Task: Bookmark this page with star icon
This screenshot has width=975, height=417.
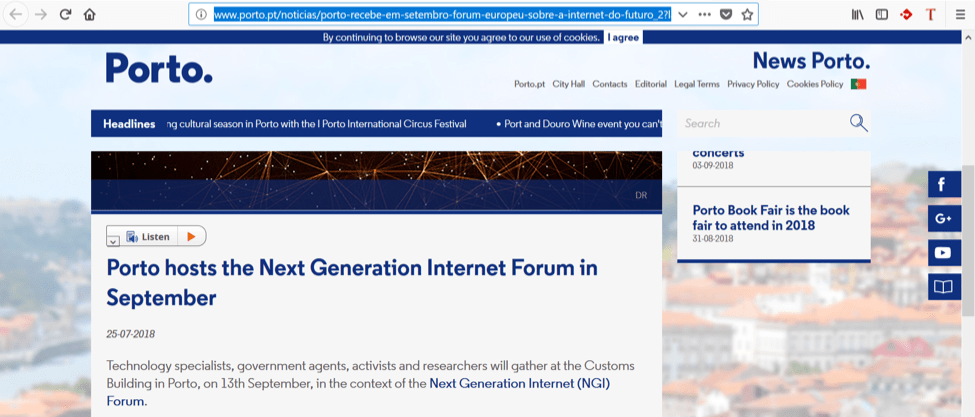Action: (x=747, y=15)
